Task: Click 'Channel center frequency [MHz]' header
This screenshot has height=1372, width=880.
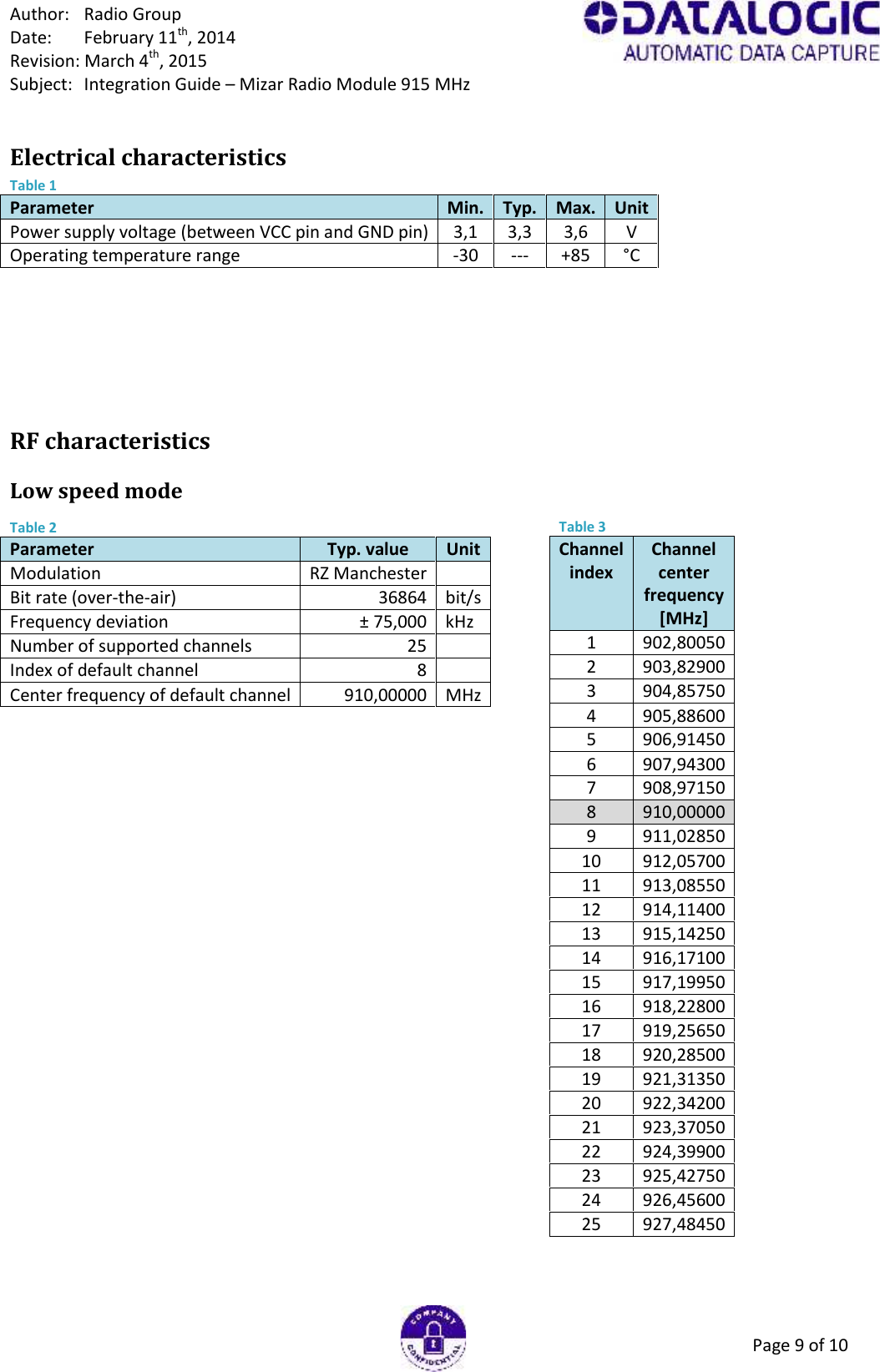Action: click(684, 583)
